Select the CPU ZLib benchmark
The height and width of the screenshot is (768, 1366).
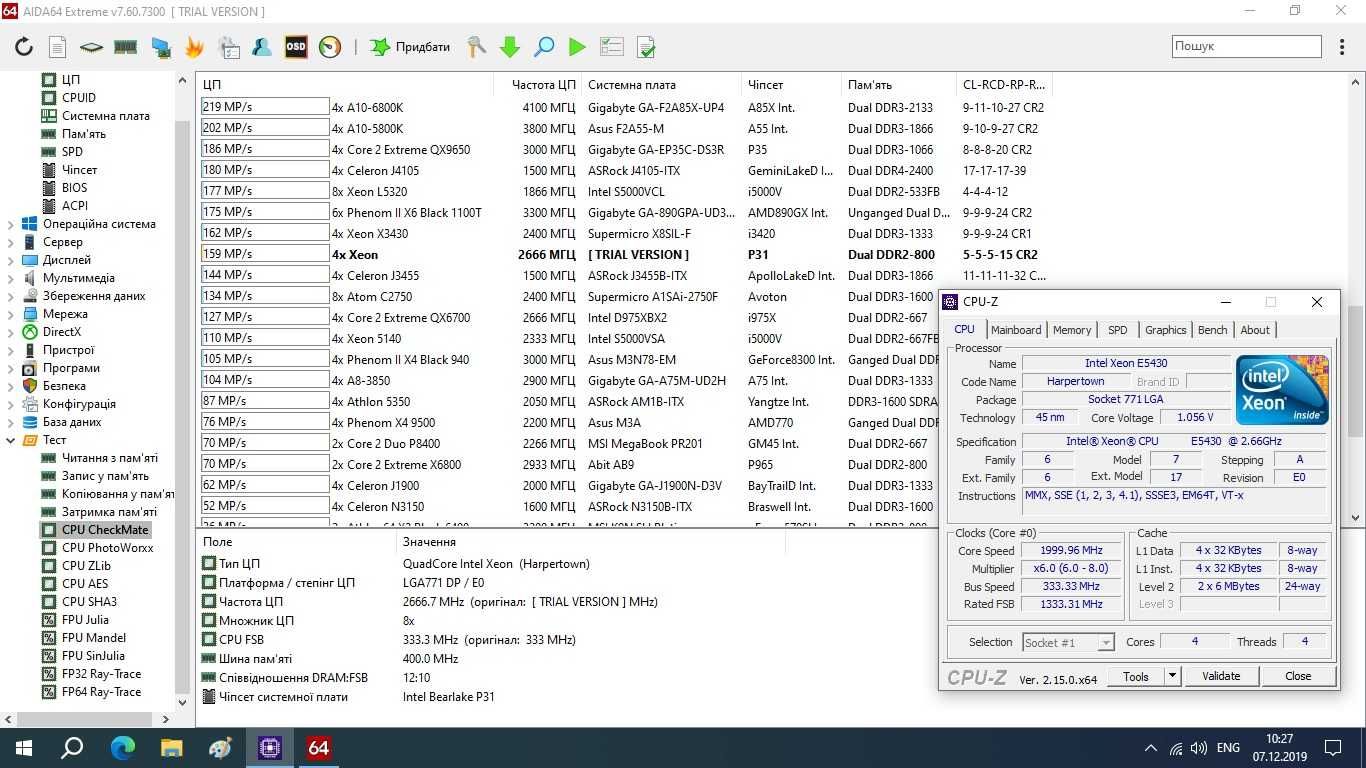click(x=86, y=566)
